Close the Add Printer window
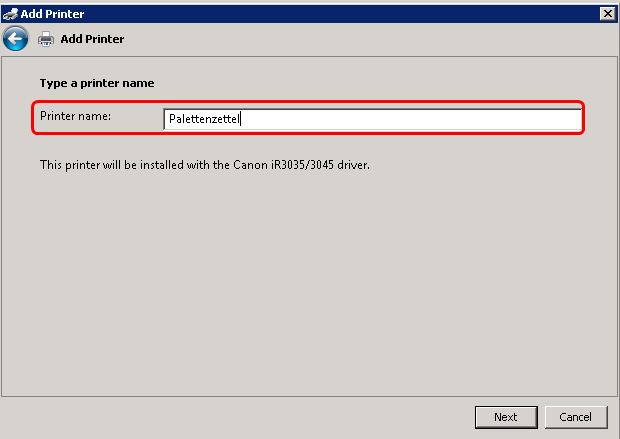This screenshot has width=620, height=439. 606,13
